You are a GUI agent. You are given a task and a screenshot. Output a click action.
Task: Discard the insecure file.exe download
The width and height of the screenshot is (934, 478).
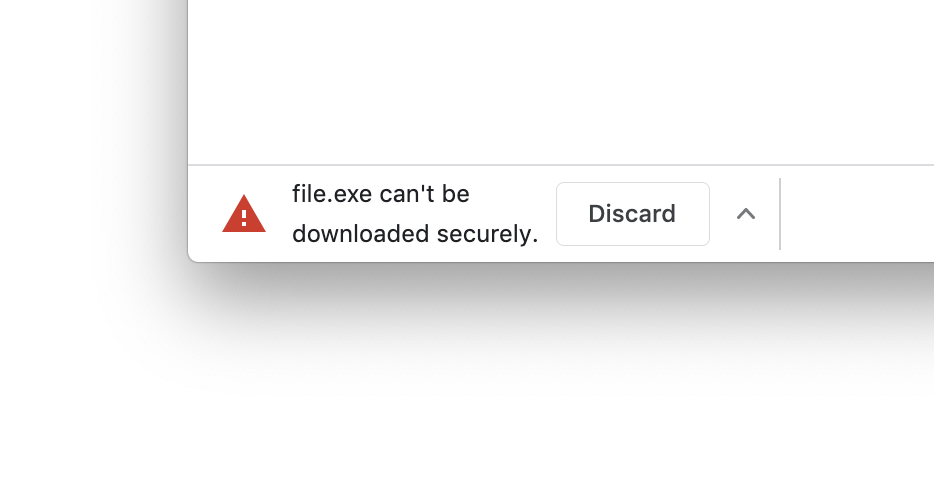632,214
